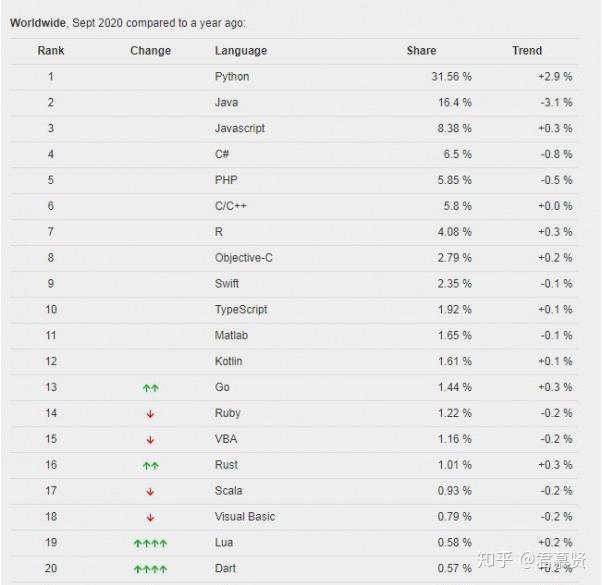Click the four green arrows beside Lua
The width and height of the screenshot is (602, 585).
click(x=150, y=543)
